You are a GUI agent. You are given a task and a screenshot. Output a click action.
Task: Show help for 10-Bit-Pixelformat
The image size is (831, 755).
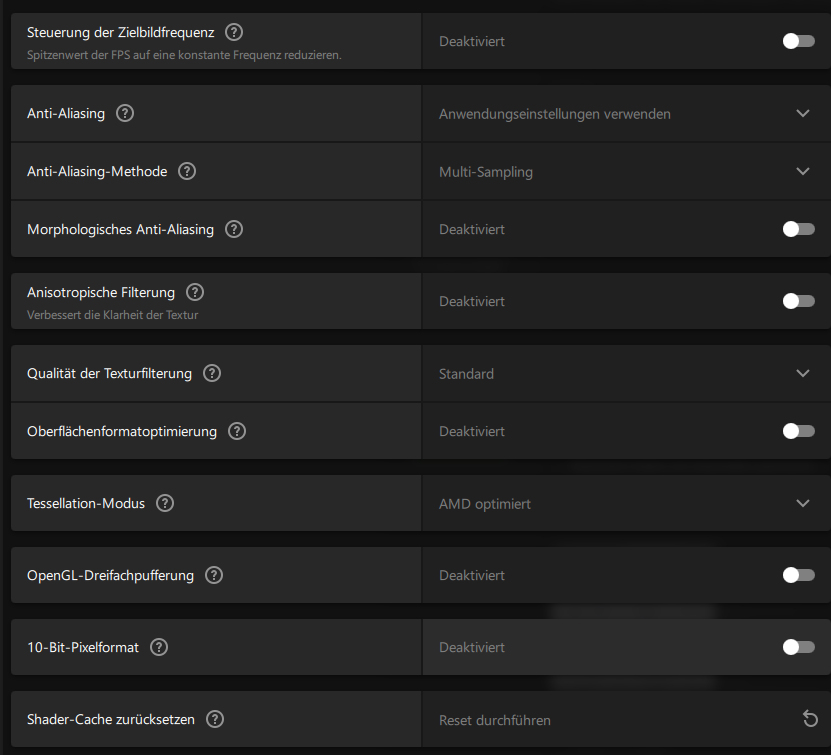click(159, 647)
